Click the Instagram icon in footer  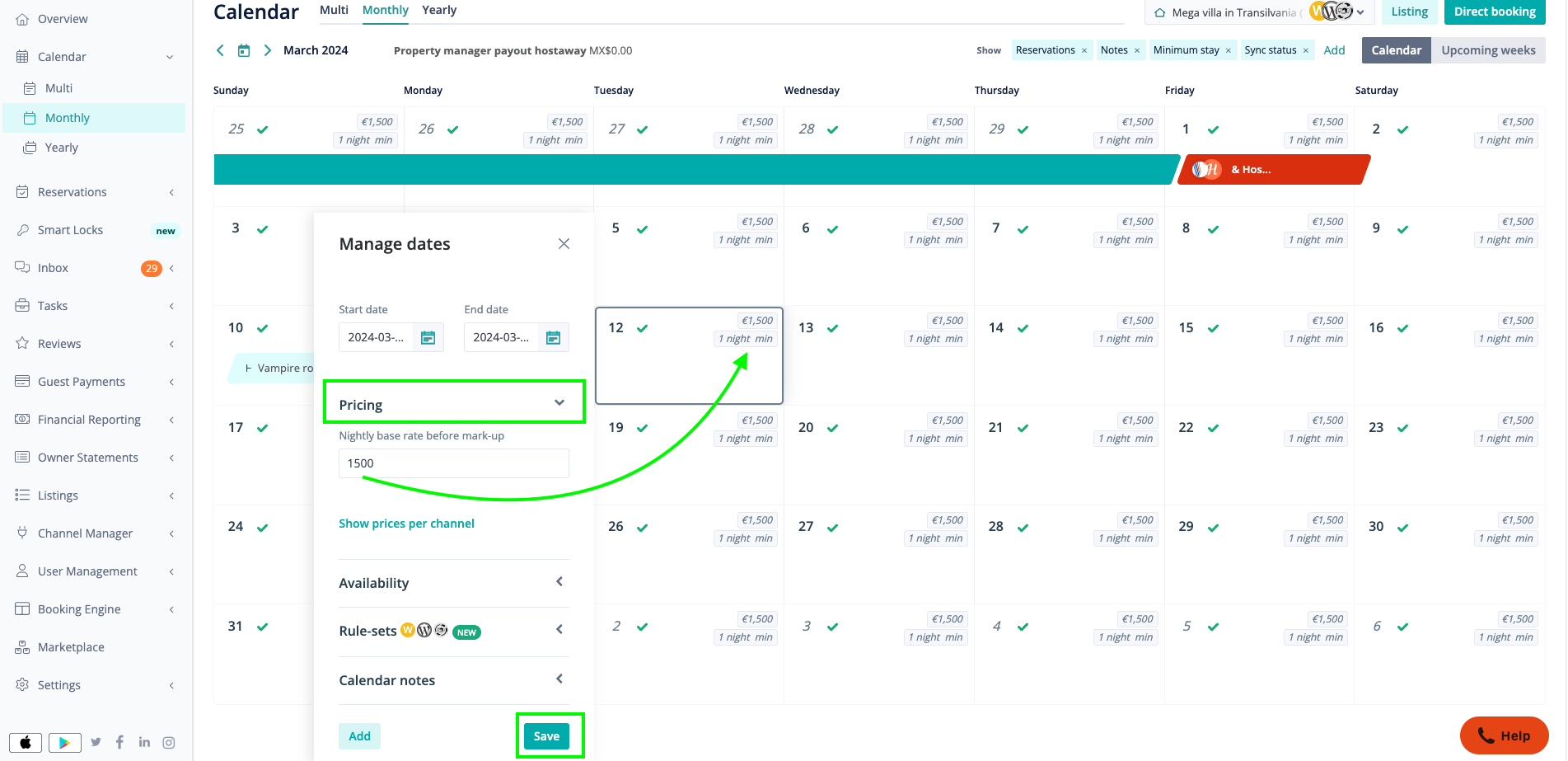pos(169,742)
